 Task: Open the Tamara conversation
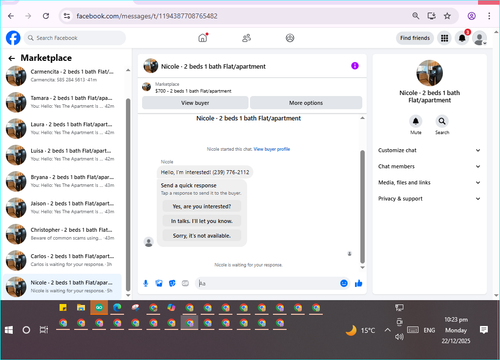pos(62,102)
